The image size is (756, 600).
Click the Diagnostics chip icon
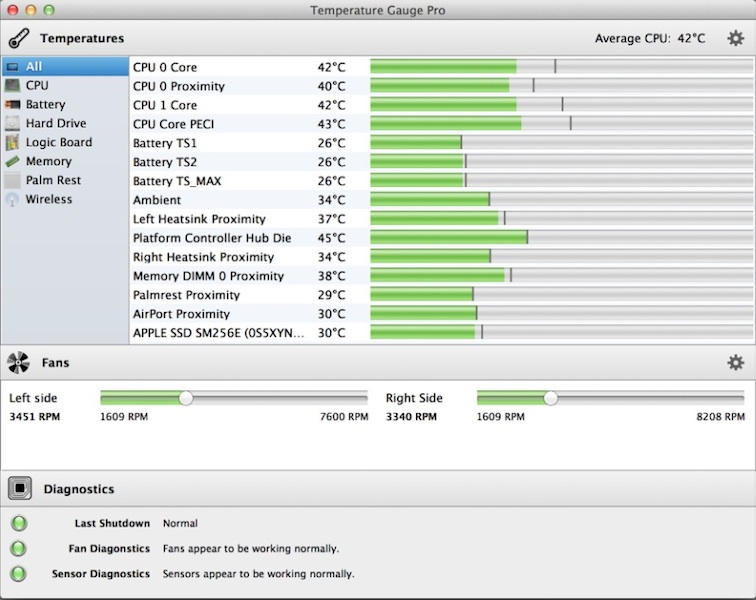point(19,489)
